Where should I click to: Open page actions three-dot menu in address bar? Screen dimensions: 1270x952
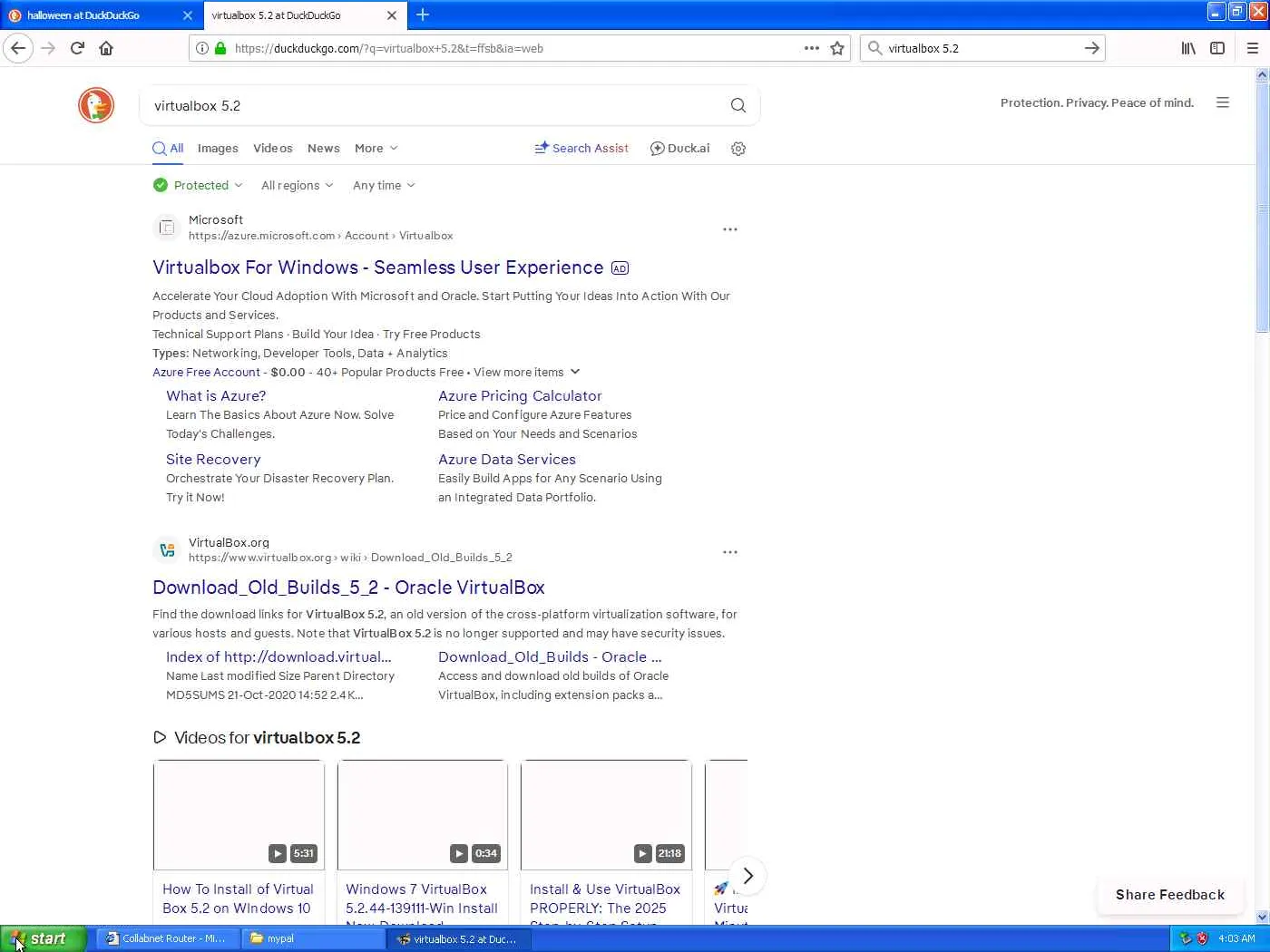point(812,48)
